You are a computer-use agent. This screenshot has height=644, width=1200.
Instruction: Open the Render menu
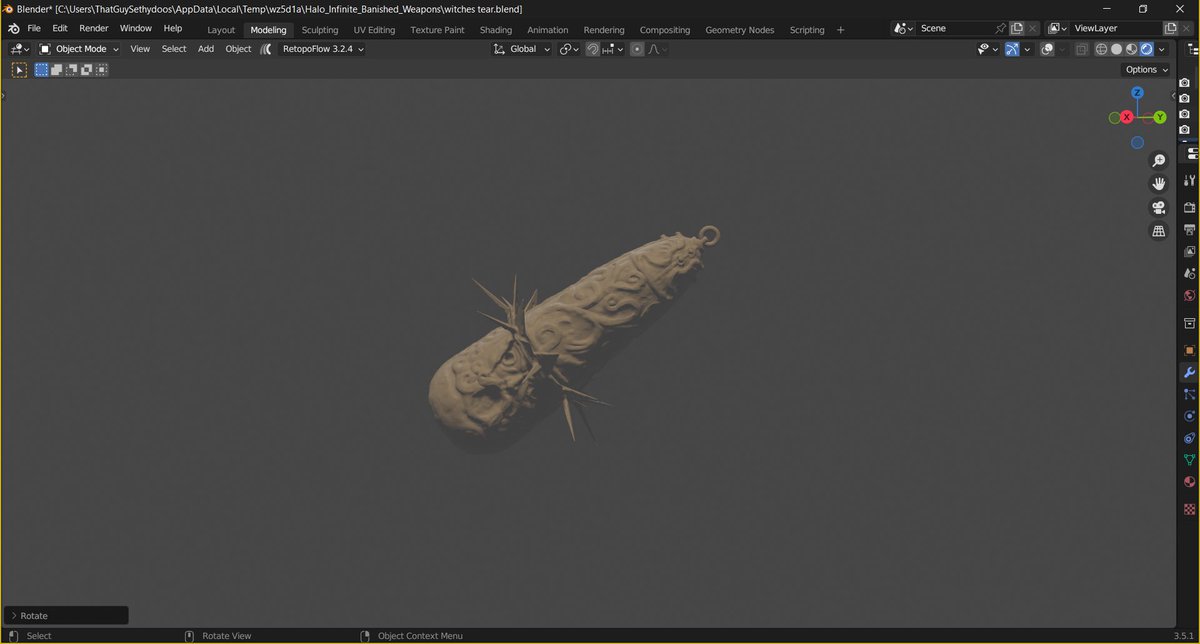(x=93, y=29)
